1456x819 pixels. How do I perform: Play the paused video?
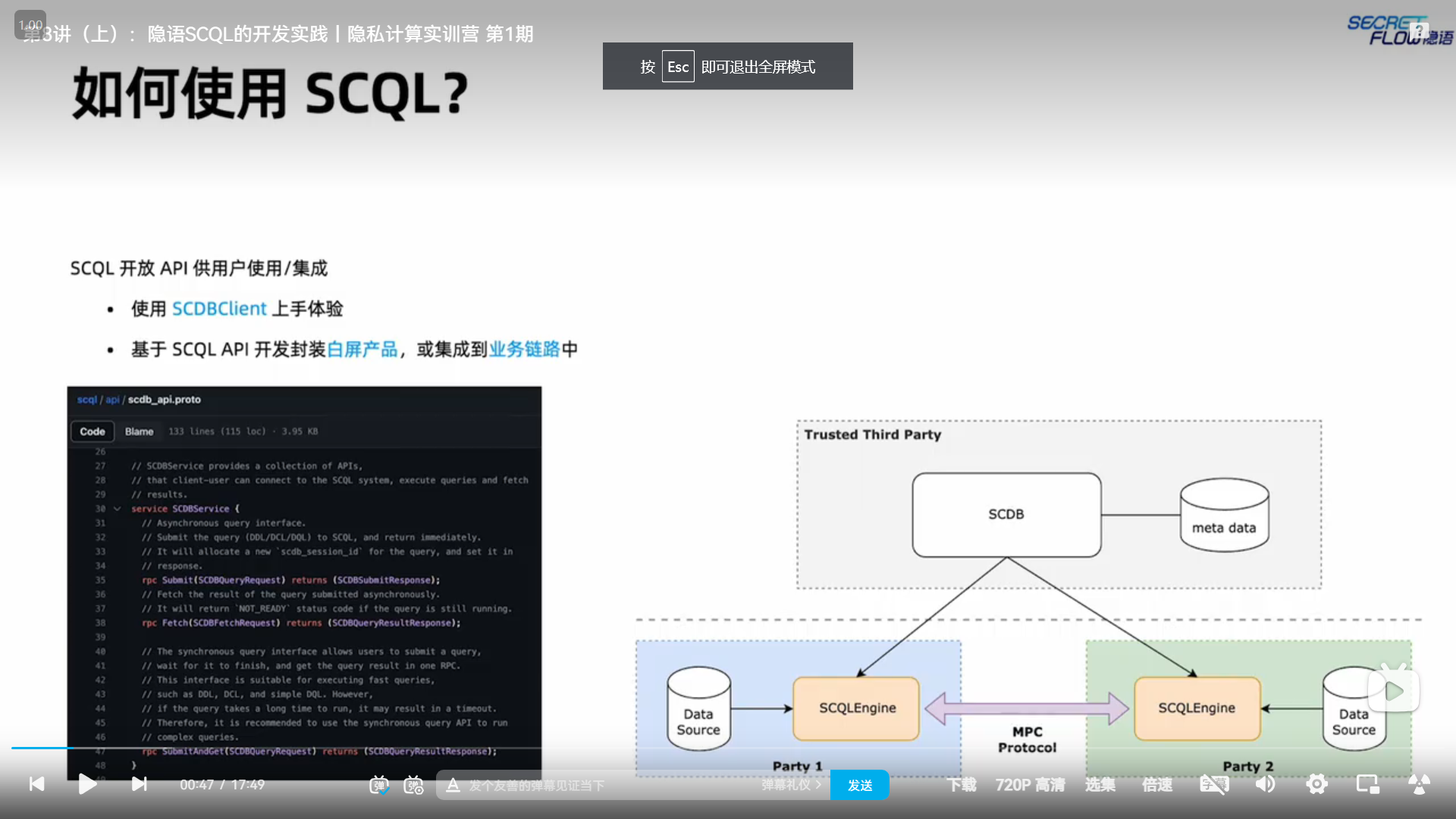pos(87,784)
